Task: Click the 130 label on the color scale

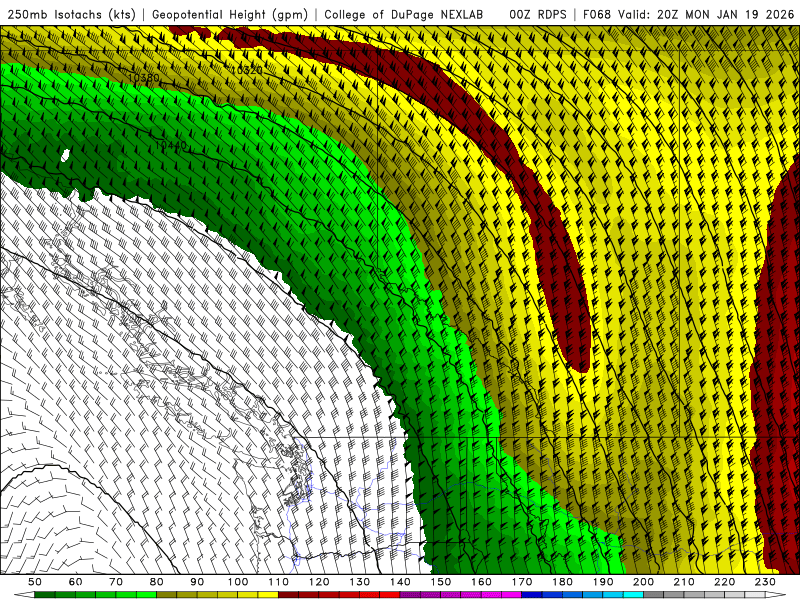Action: pyautogui.click(x=360, y=582)
